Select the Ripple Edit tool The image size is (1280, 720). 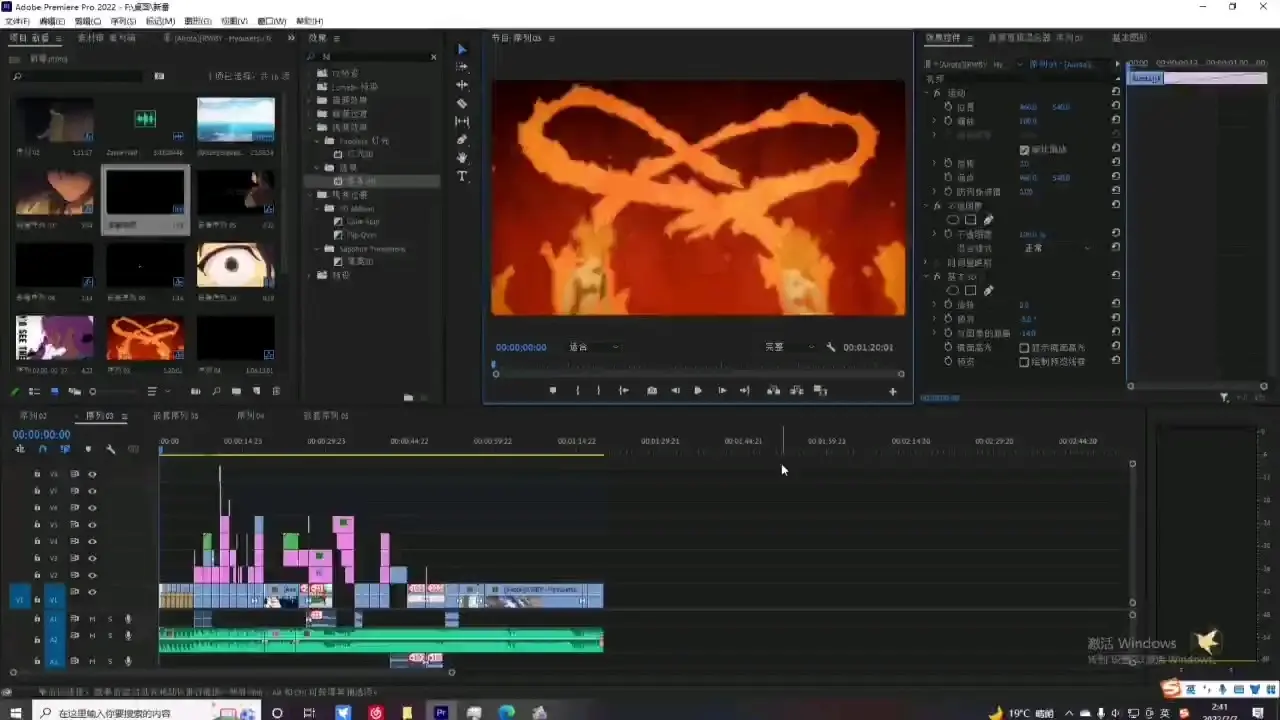462,85
